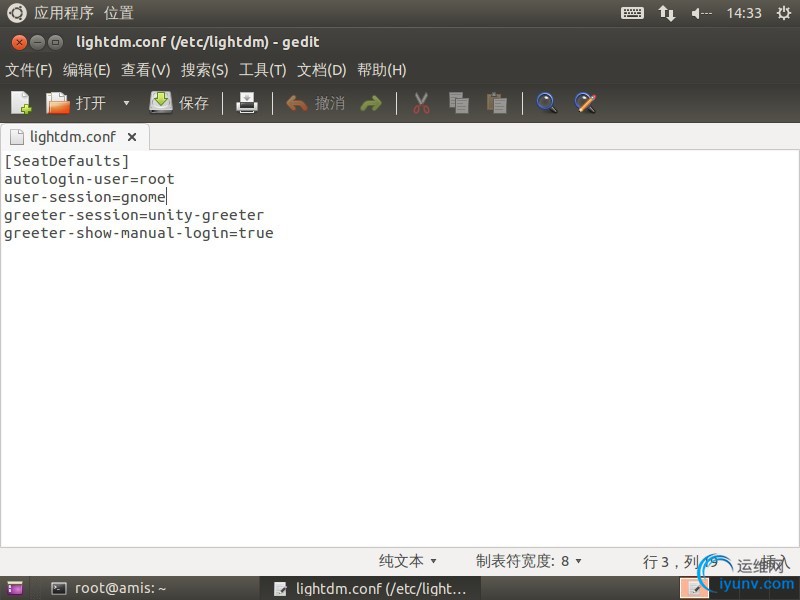Click the green redo arrow

click(x=370, y=104)
